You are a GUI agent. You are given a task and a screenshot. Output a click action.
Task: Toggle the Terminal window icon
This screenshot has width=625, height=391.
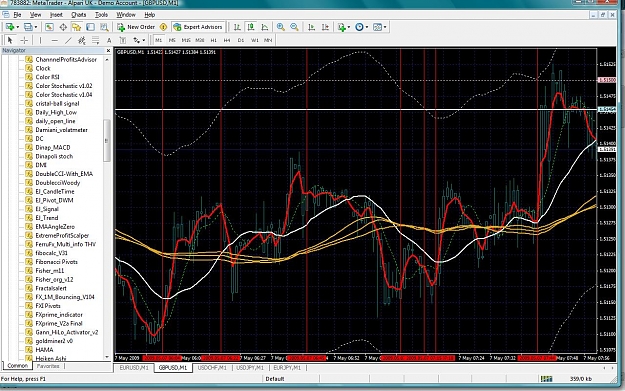[x=90, y=27]
